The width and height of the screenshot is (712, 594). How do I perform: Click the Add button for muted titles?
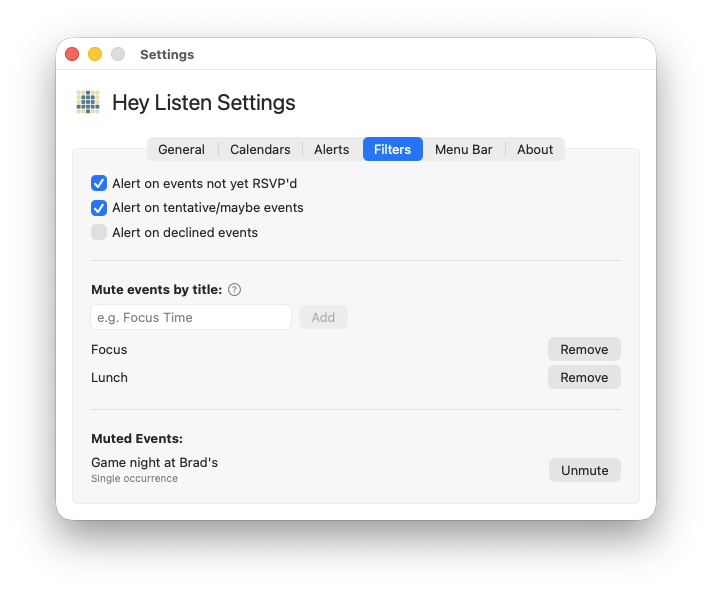point(323,317)
